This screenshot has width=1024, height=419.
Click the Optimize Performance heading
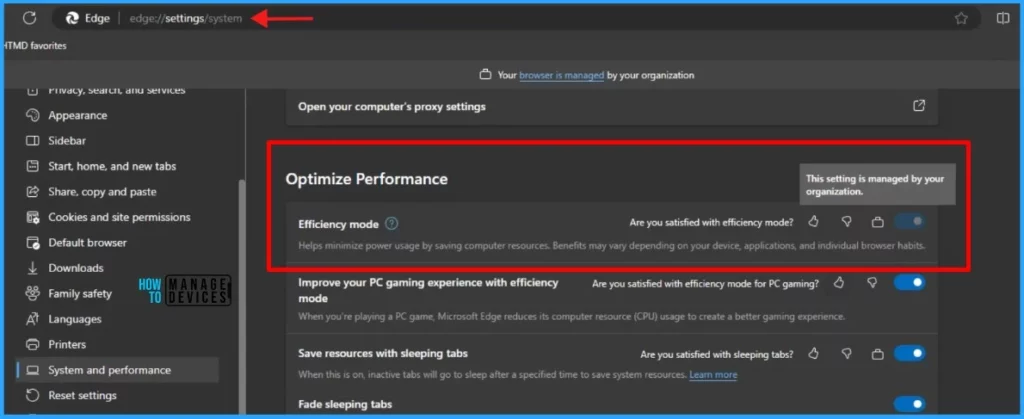pyautogui.click(x=366, y=179)
